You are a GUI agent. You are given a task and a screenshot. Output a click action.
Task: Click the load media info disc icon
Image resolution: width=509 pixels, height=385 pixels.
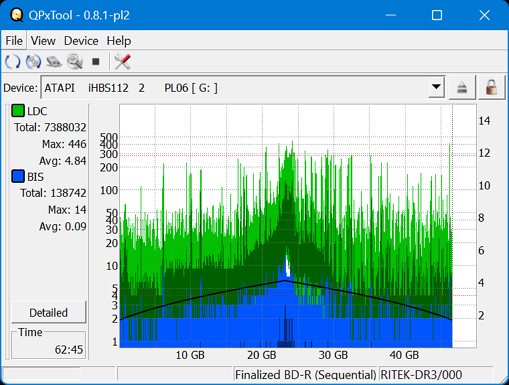33,62
